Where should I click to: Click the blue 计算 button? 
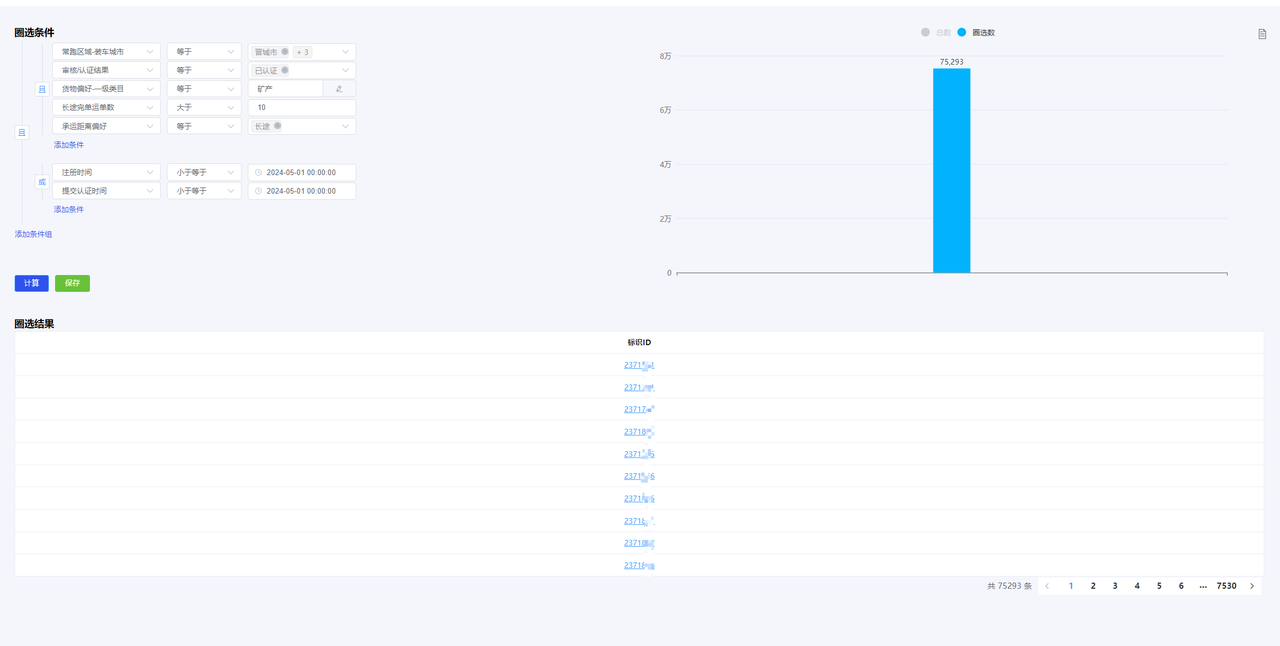click(31, 283)
